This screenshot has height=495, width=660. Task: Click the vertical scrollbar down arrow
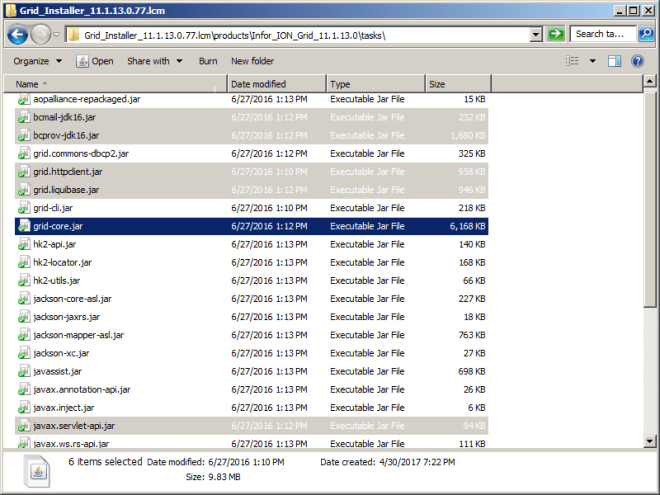[651, 441]
